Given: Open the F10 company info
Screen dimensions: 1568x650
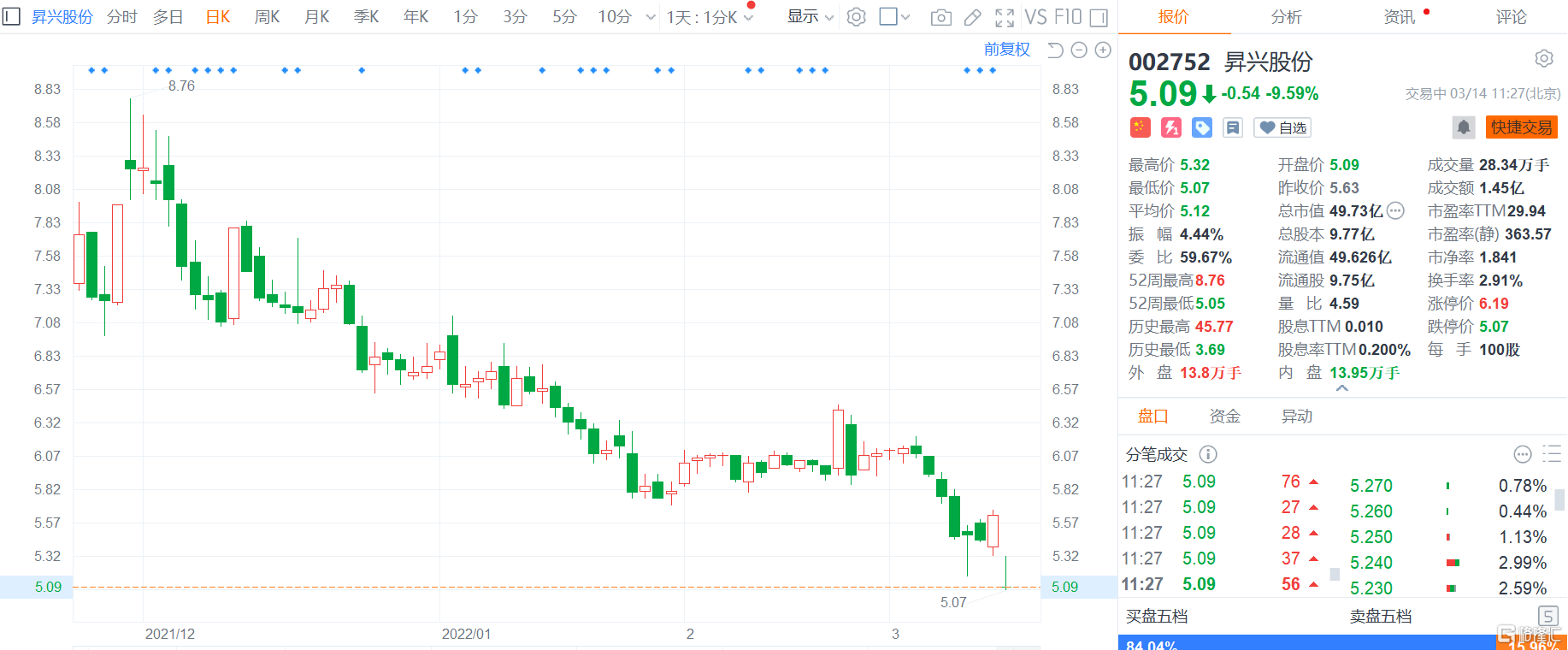Looking at the screenshot, I should click(x=1068, y=17).
